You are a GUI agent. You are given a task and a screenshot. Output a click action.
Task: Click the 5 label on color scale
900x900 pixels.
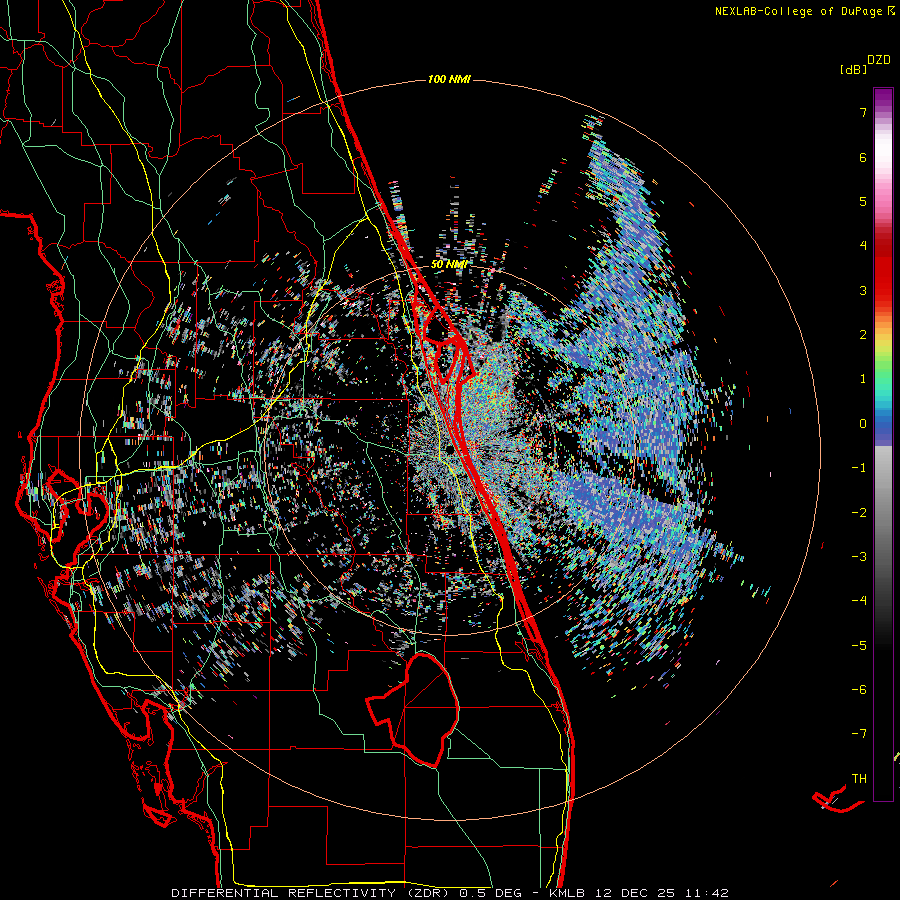coord(863,201)
